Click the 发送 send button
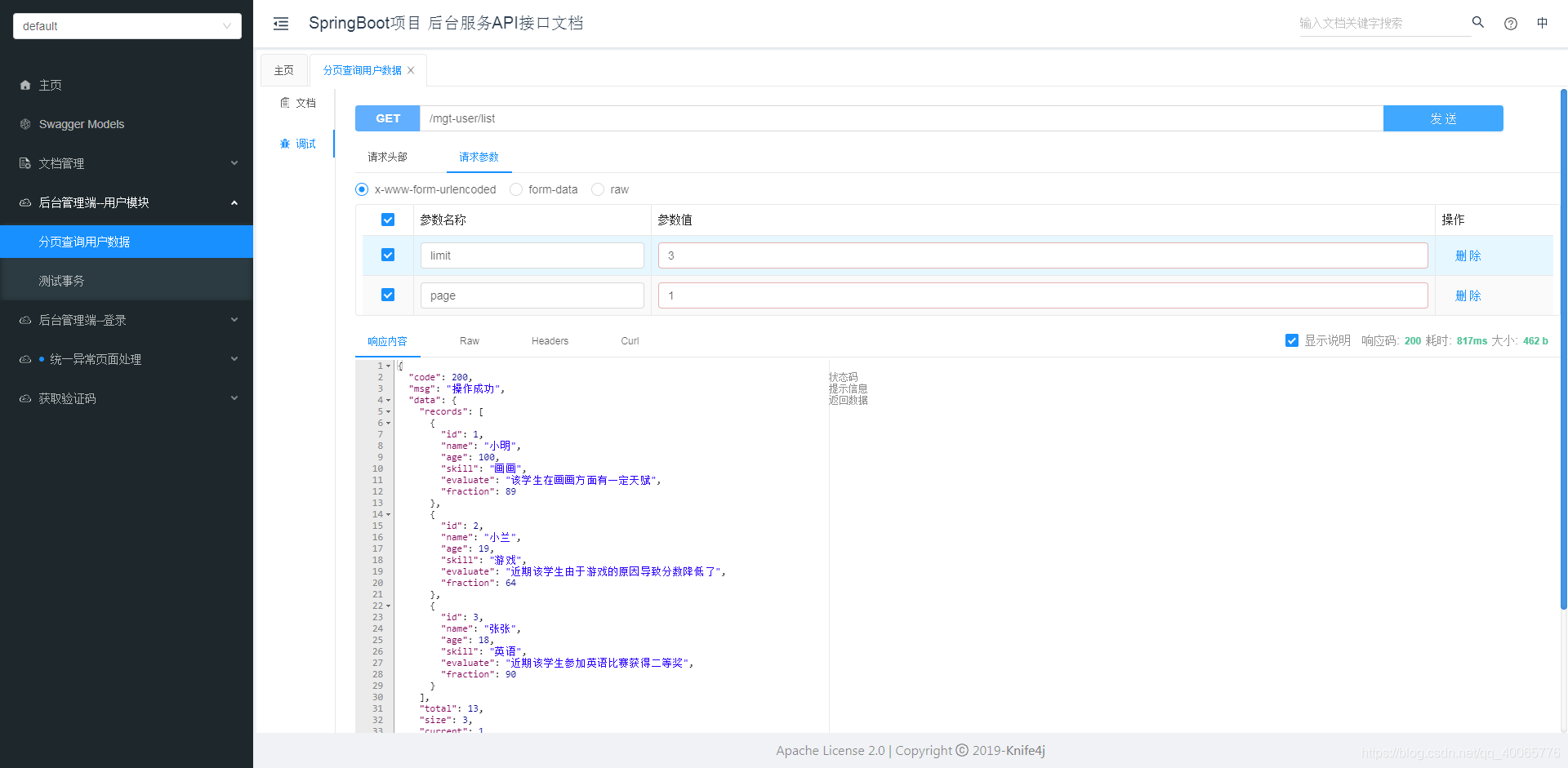Screen dimensions: 1568x768 [1443, 118]
